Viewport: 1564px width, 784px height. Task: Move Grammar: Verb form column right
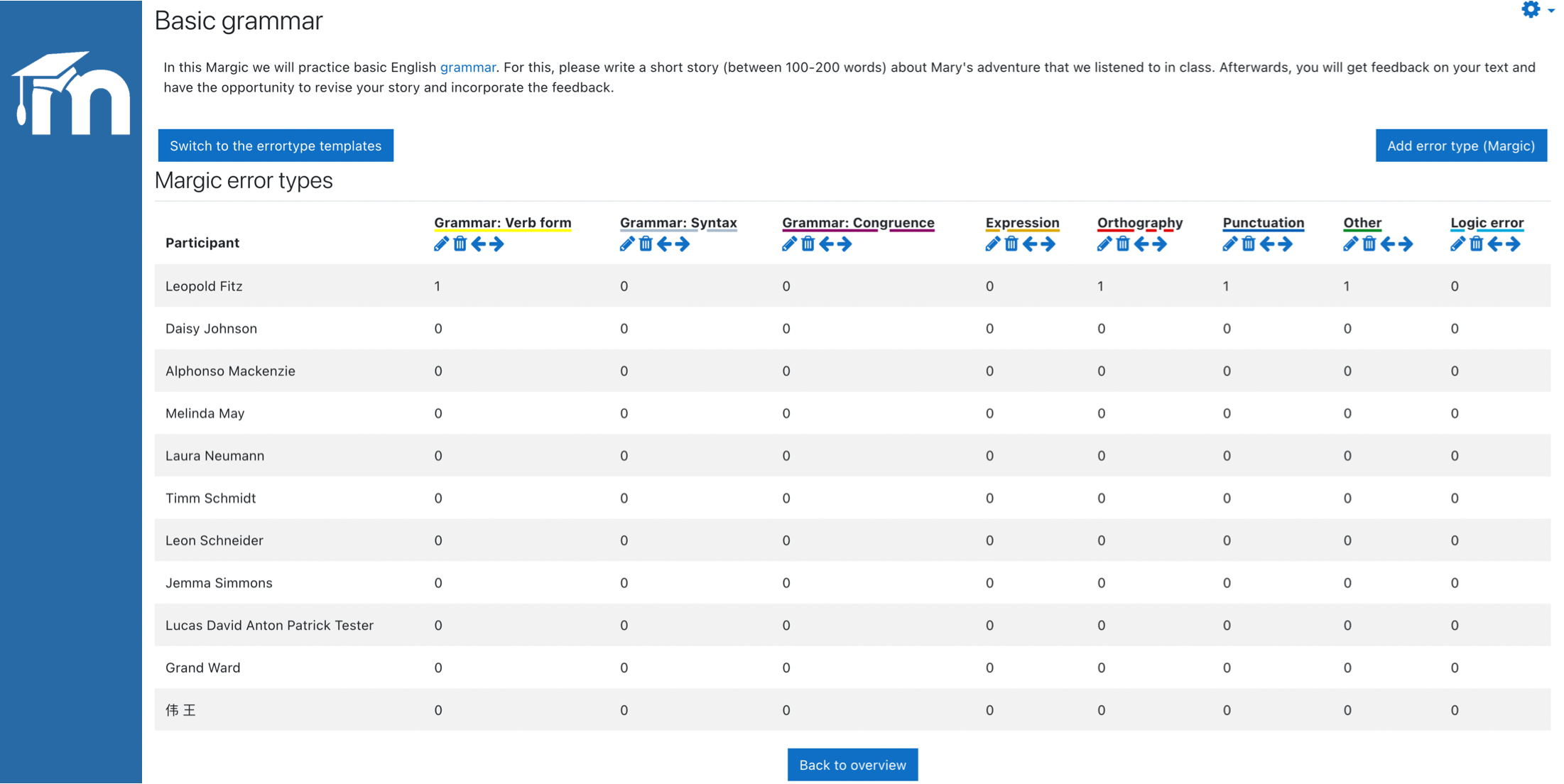point(497,244)
